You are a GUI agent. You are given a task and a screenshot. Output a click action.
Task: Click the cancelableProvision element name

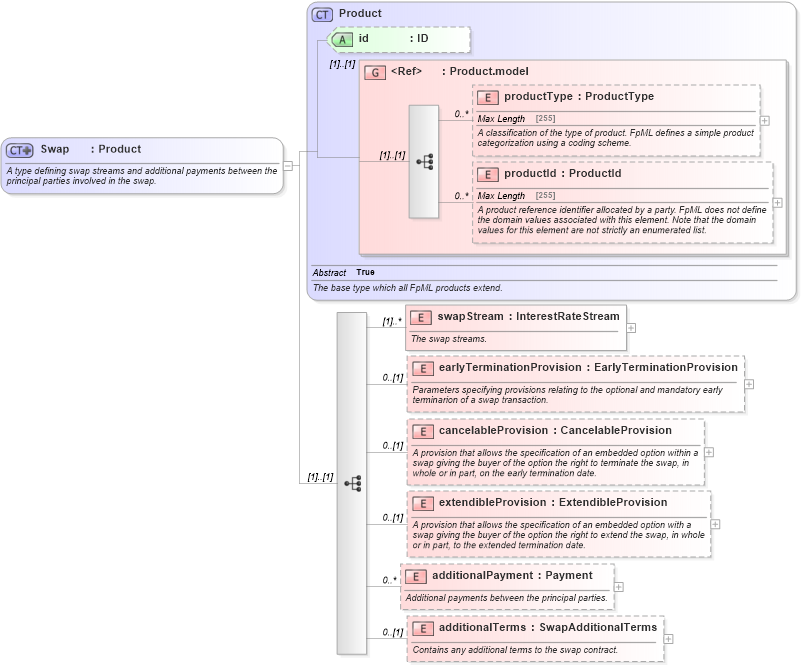coord(493,431)
